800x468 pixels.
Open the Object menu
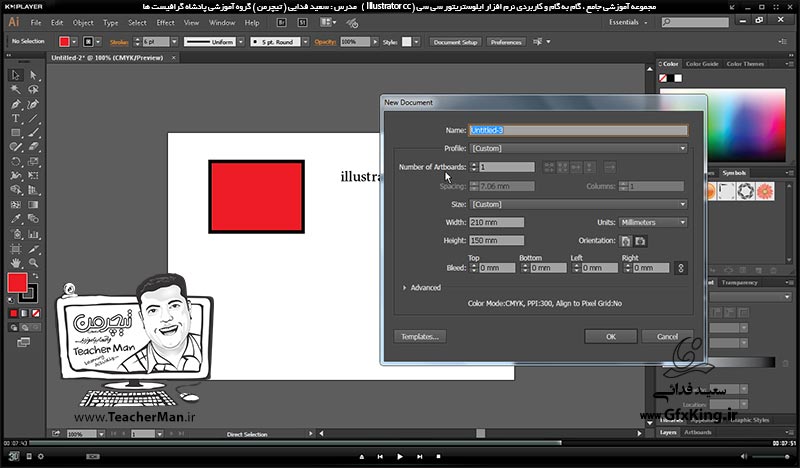click(x=83, y=22)
